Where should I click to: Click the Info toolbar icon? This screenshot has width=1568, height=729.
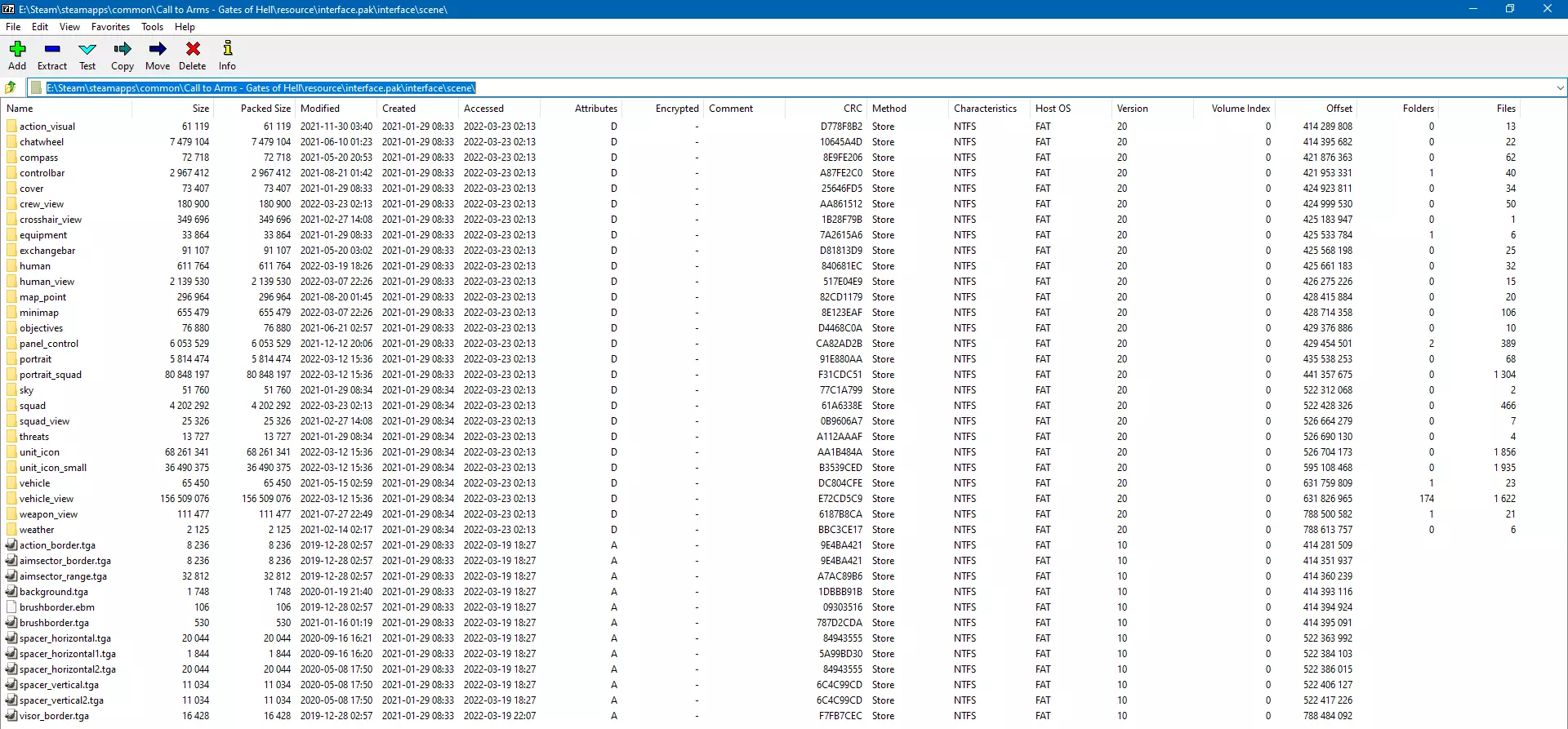(228, 49)
